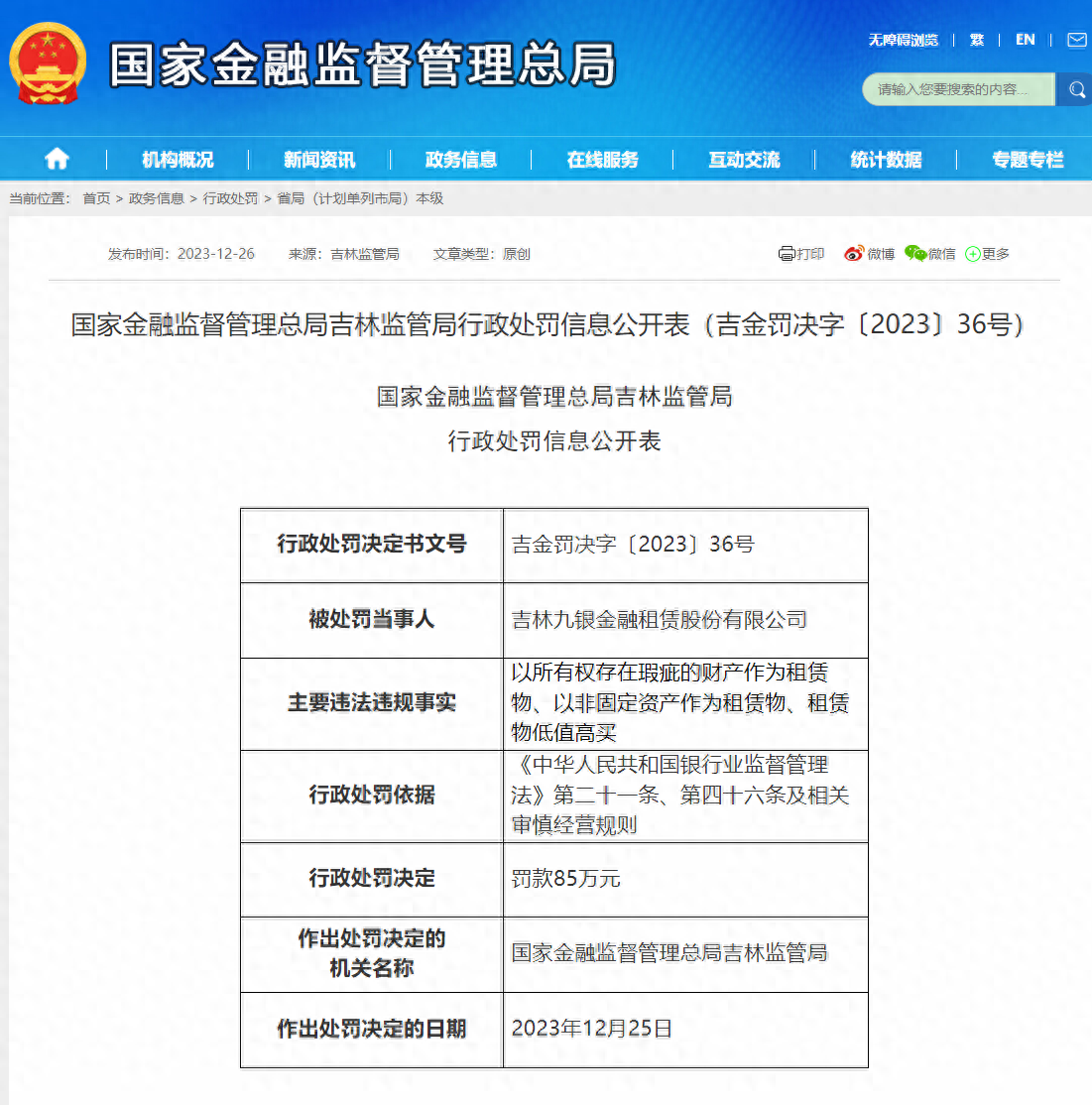This screenshot has height=1105, width=1092.
Task: Open the 新闻资讯 menu
Action: click(x=319, y=160)
